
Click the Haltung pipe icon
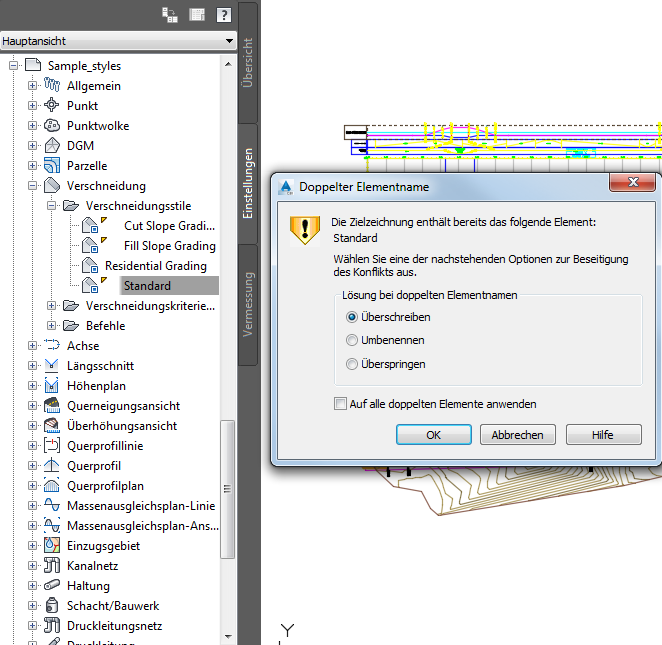tap(52, 585)
